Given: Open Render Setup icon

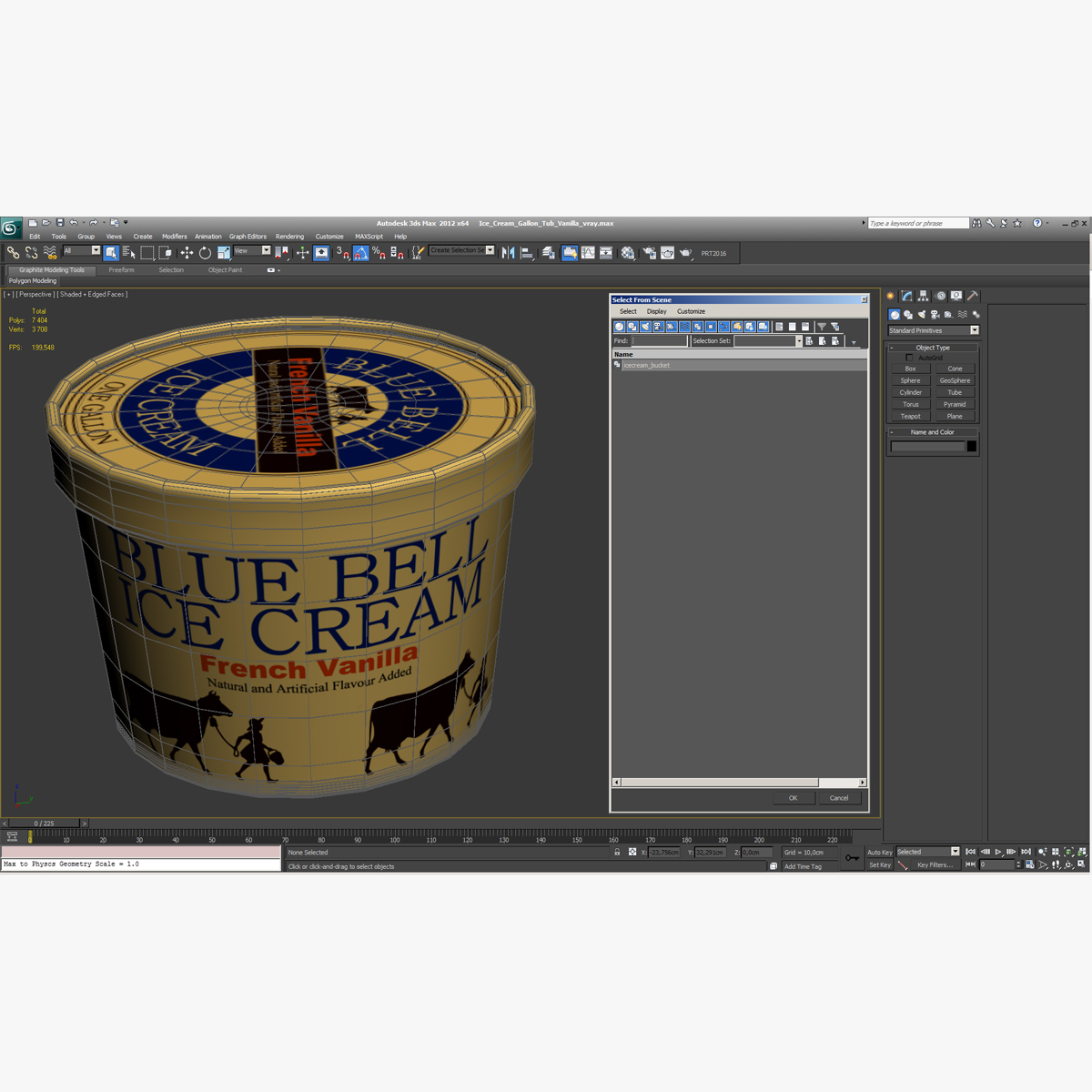Looking at the screenshot, I should click(649, 253).
